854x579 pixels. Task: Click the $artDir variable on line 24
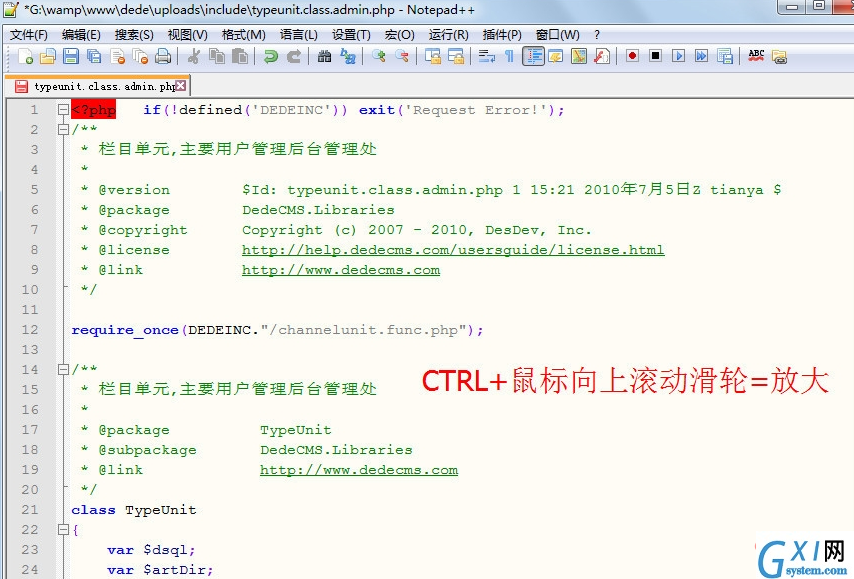(174, 570)
